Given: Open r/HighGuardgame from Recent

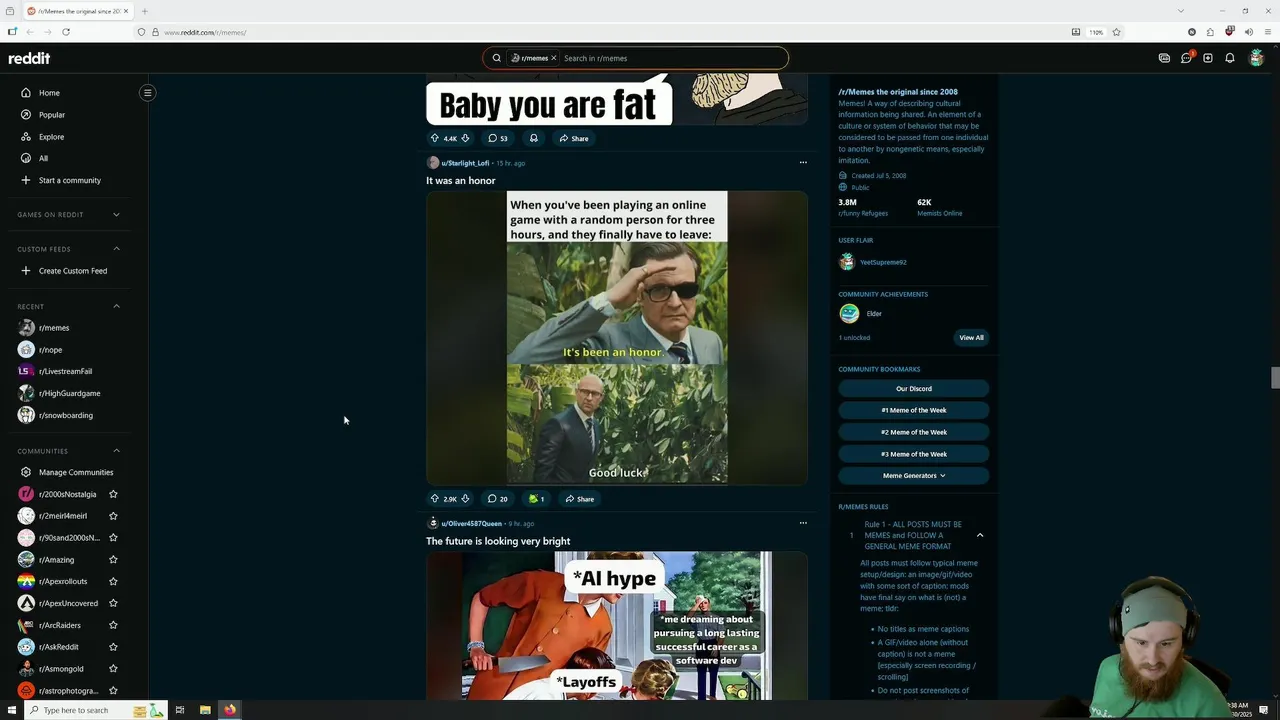Looking at the screenshot, I should [x=69, y=393].
